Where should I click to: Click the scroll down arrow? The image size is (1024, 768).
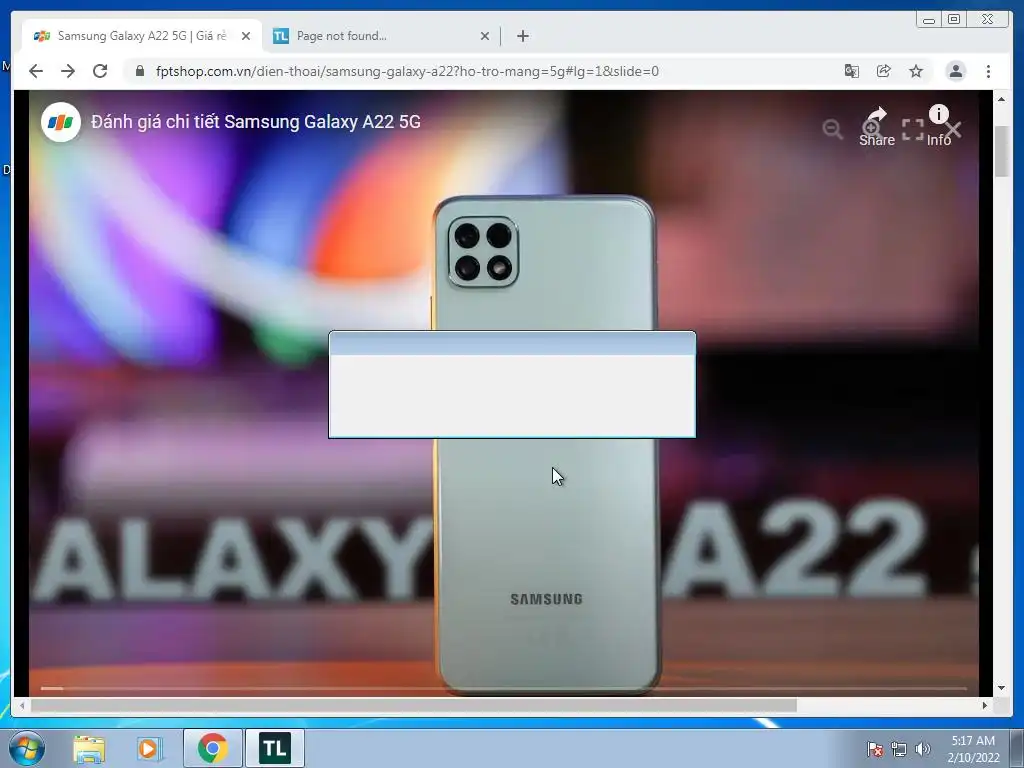(1001, 688)
